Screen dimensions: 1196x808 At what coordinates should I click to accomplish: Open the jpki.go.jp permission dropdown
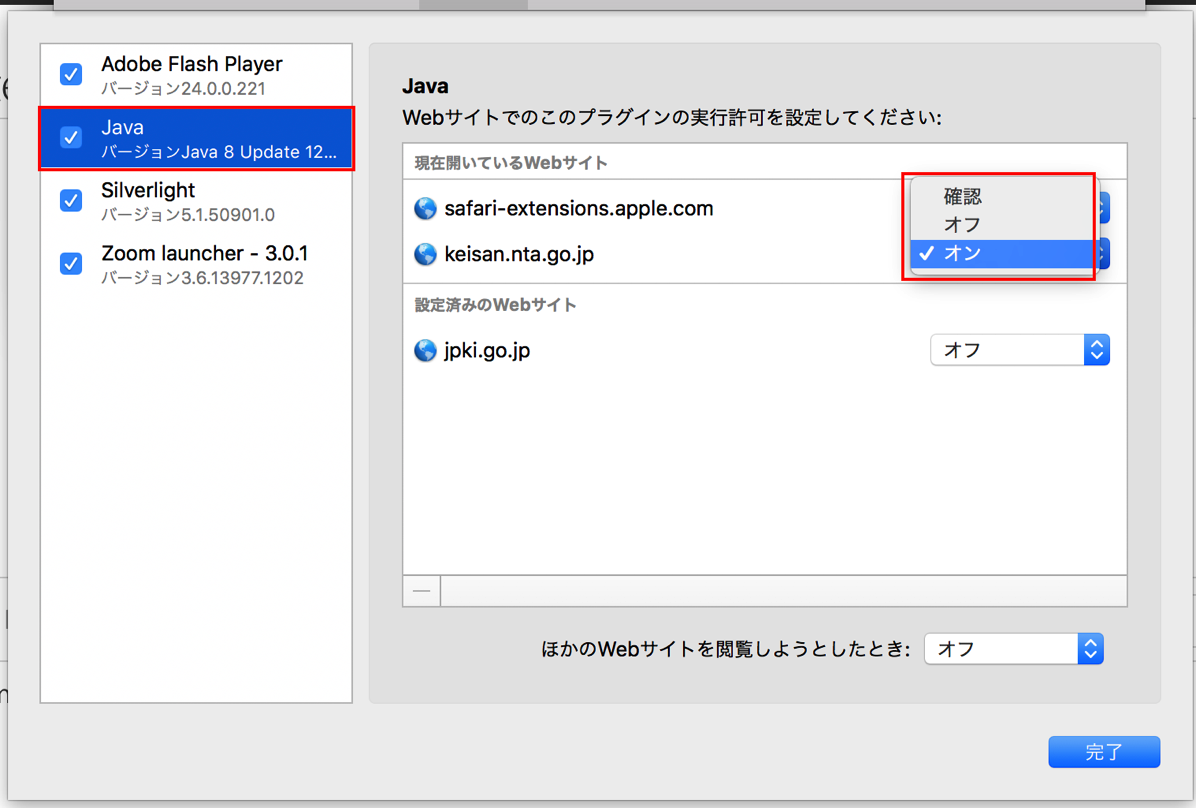point(1020,350)
